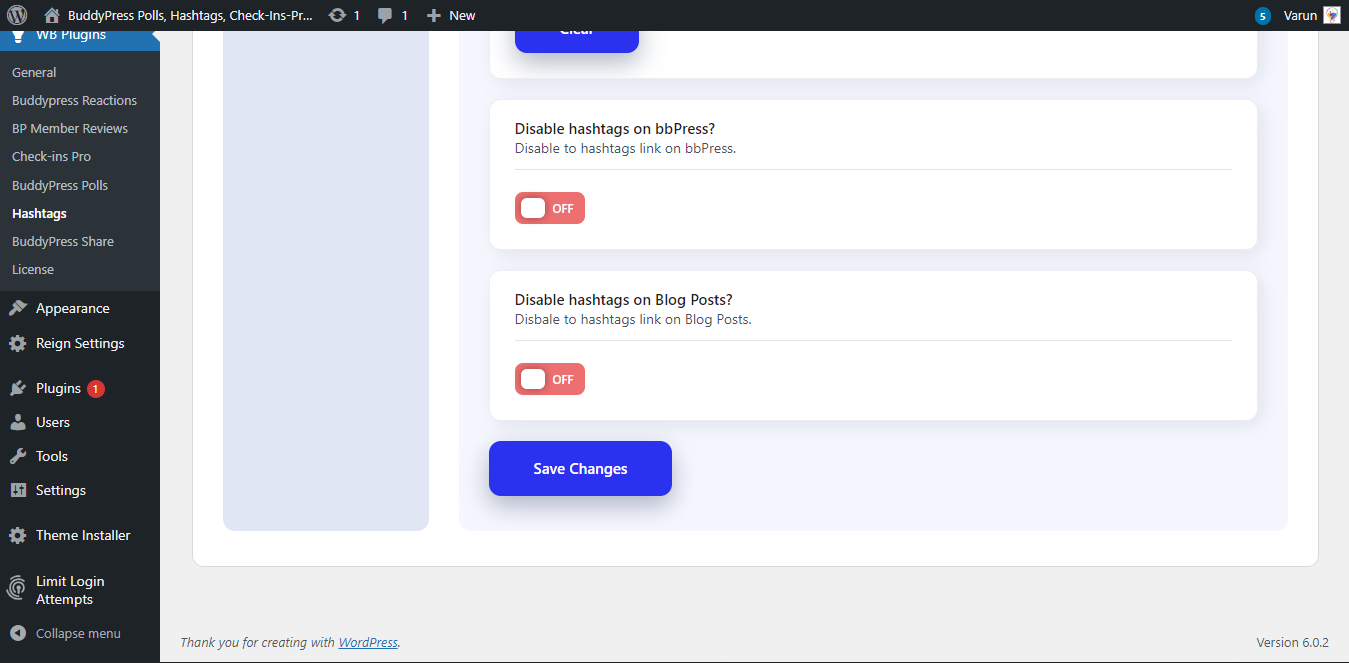Open the Users menu
Image resolution: width=1349 pixels, height=663 pixels.
[x=52, y=422]
